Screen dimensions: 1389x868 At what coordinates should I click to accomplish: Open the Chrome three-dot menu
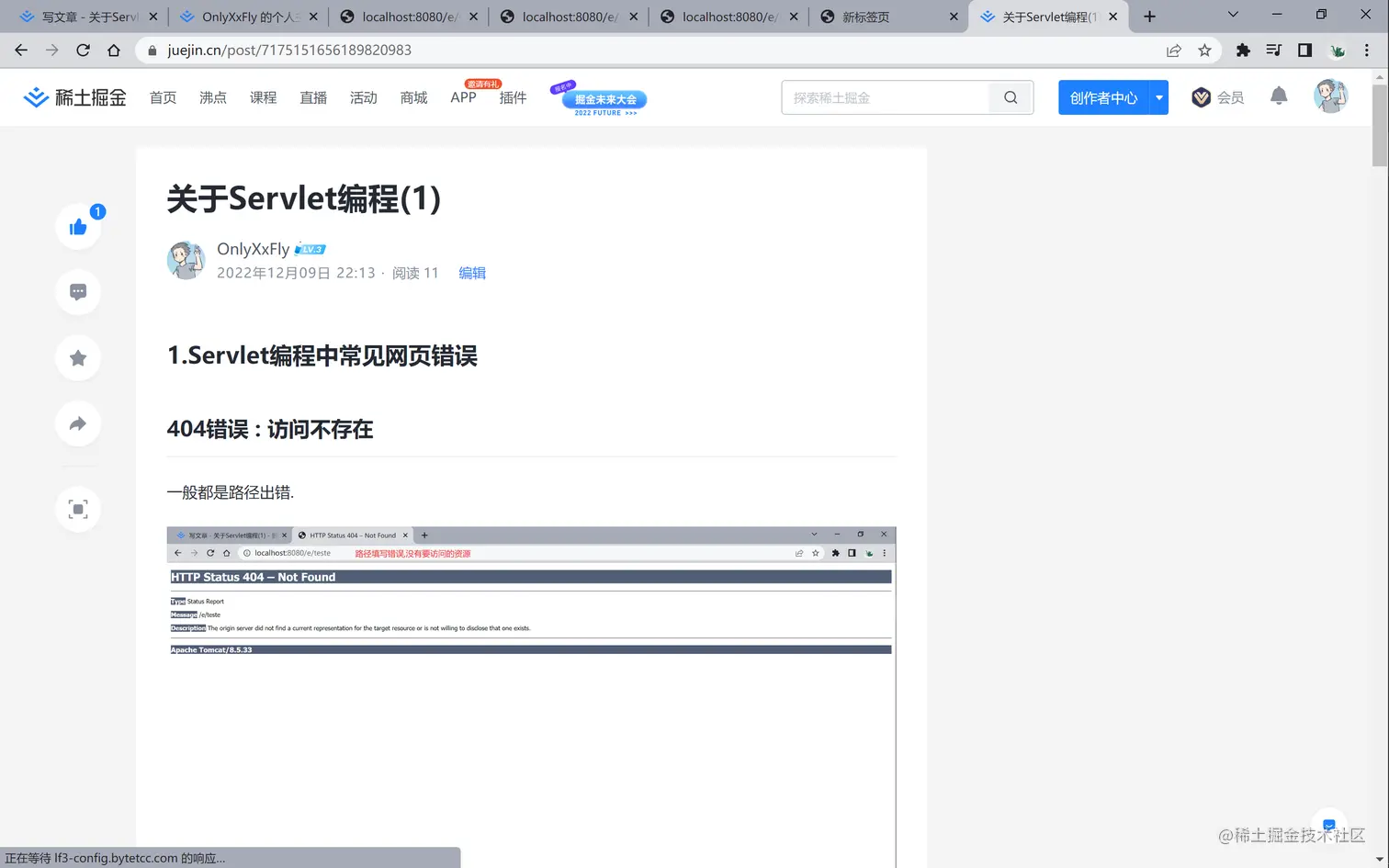tap(1367, 51)
